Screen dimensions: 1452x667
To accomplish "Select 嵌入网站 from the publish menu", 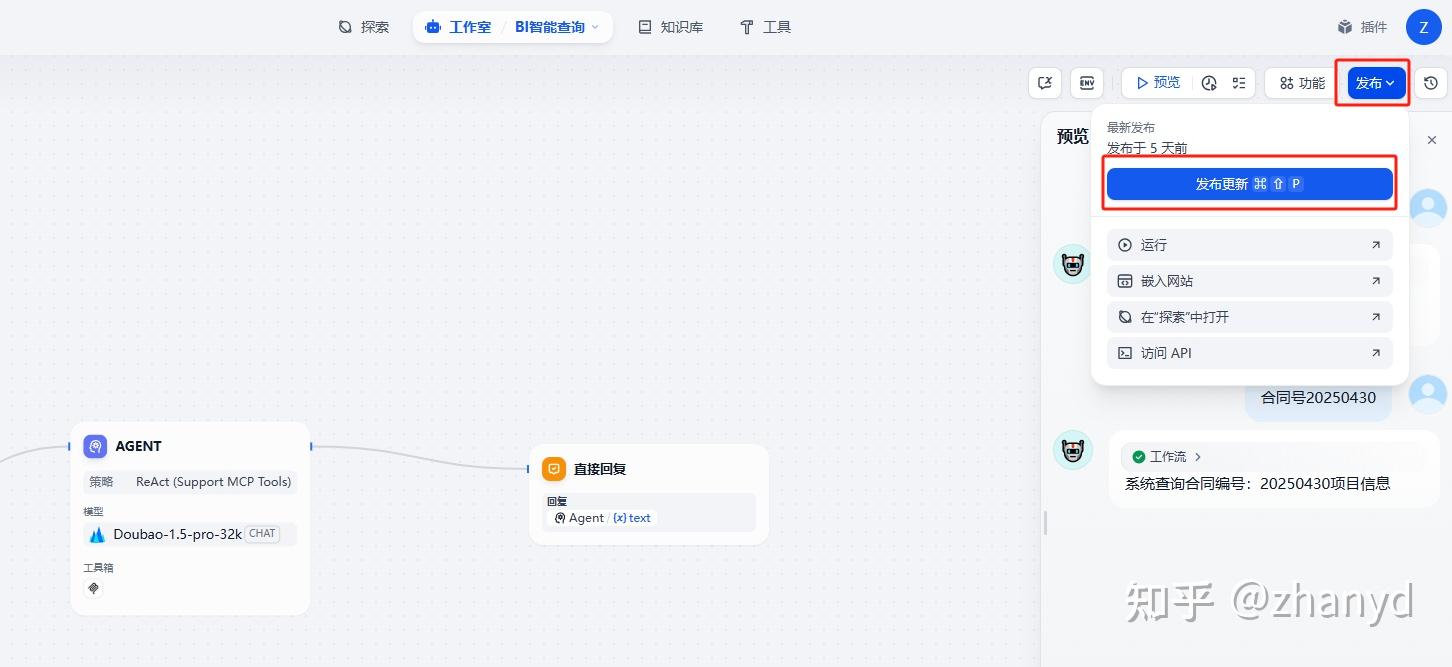I will (1249, 281).
